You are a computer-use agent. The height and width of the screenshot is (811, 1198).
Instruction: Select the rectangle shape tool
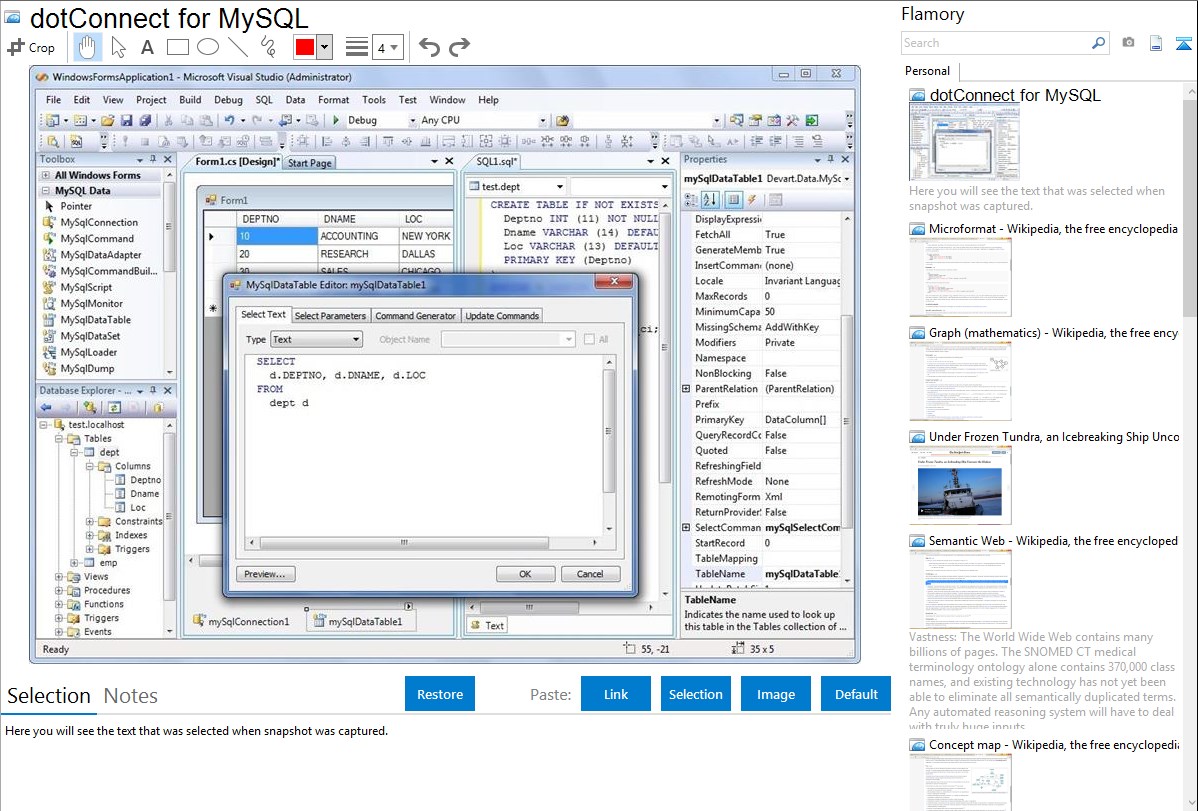pos(177,47)
